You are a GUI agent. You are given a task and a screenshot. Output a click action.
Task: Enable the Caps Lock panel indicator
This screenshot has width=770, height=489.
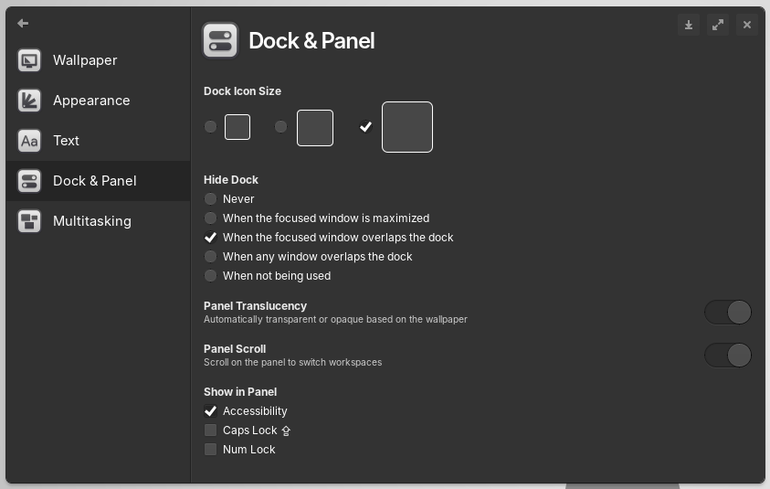pos(211,430)
